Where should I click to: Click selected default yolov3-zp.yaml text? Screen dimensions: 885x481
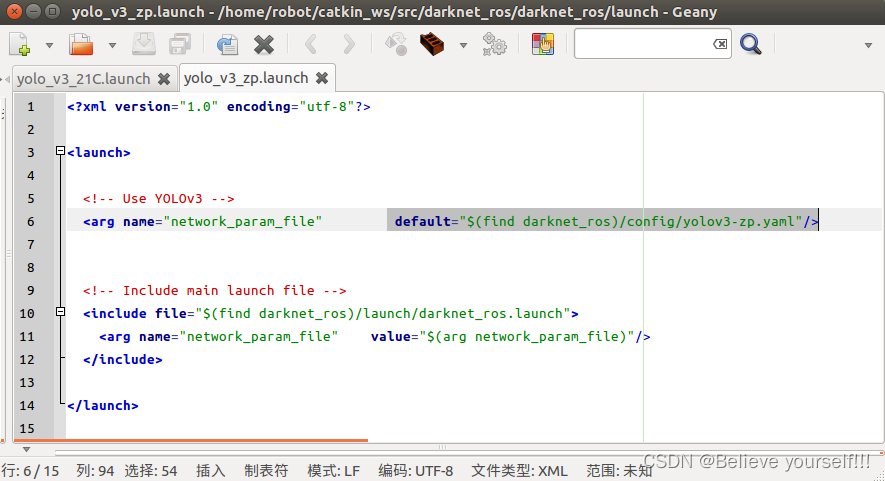coord(603,221)
